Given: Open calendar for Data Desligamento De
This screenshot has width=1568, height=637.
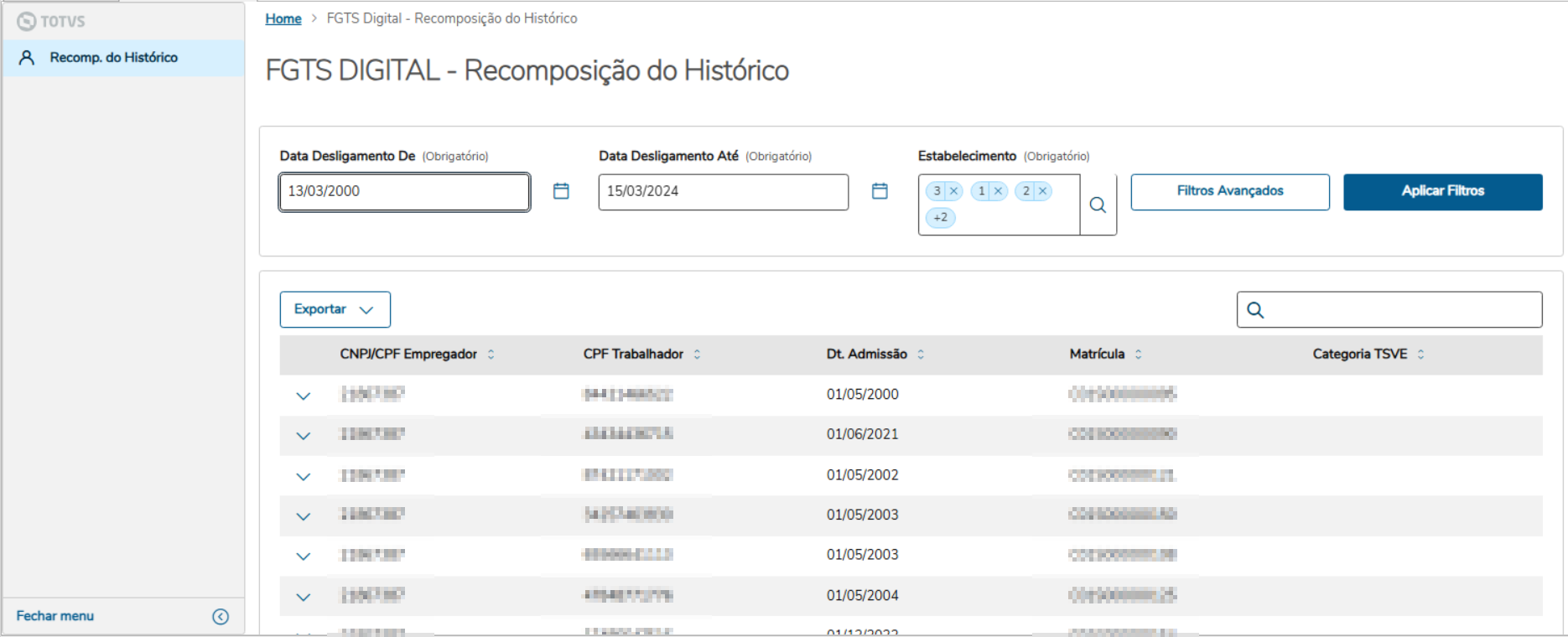Looking at the screenshot, I should [x=561, y=191].
